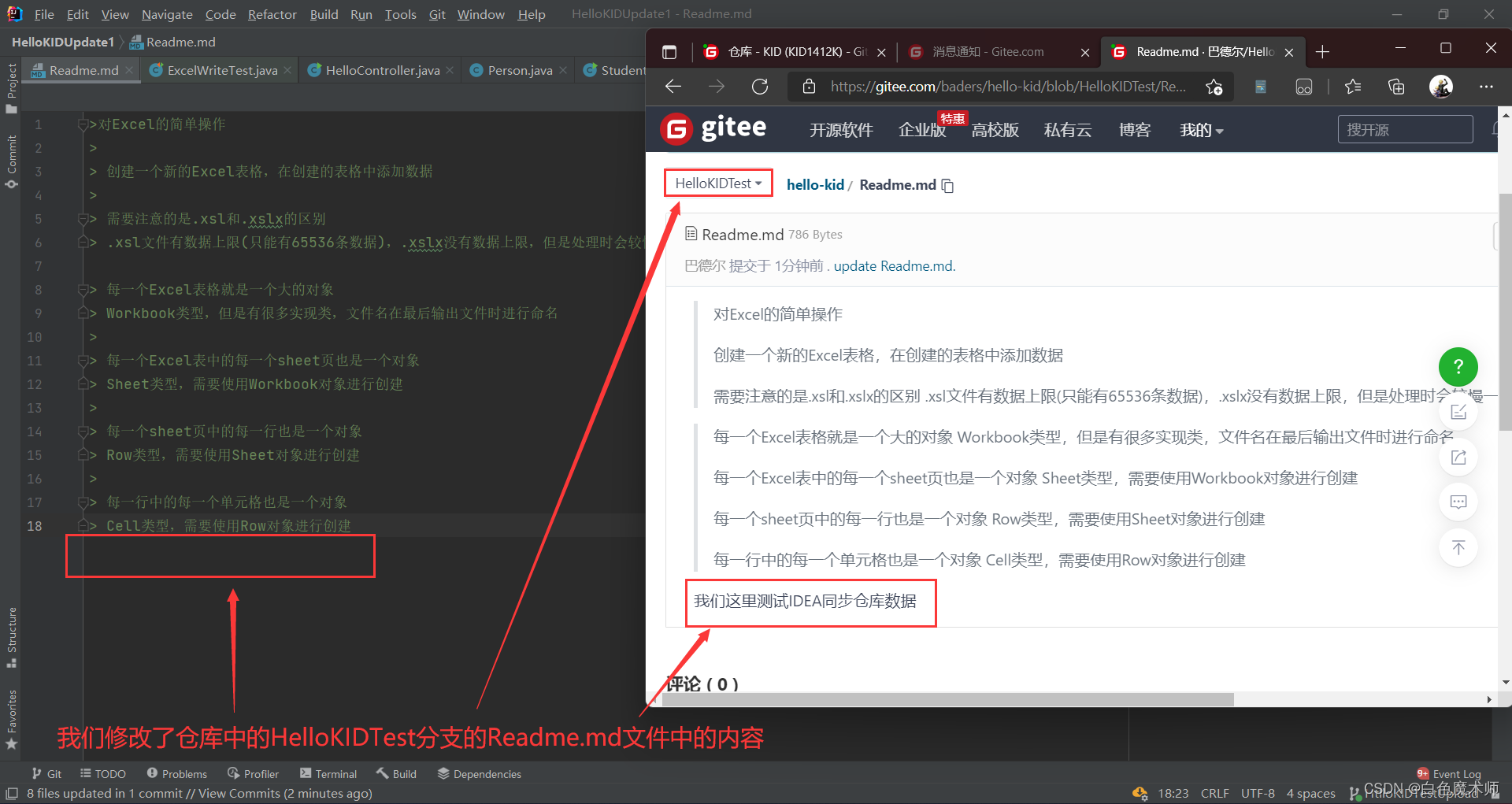
Task: Open browser favorites list
Action: [x=1353, y=87]
